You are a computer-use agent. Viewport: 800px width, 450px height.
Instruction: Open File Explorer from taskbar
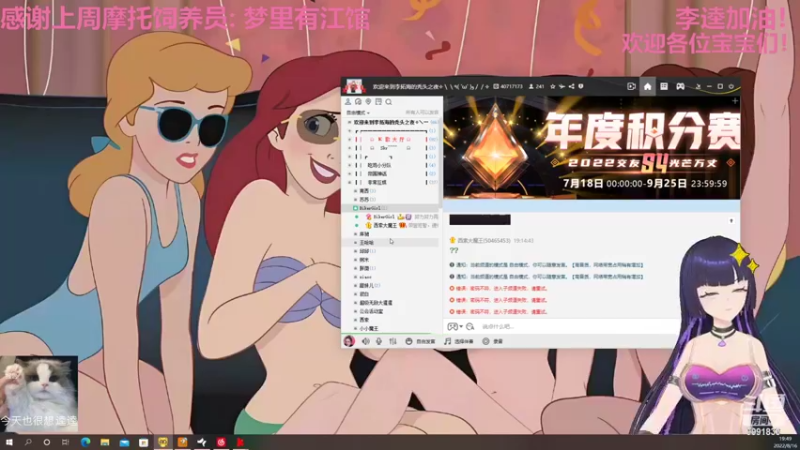click(x=105, y=442)
